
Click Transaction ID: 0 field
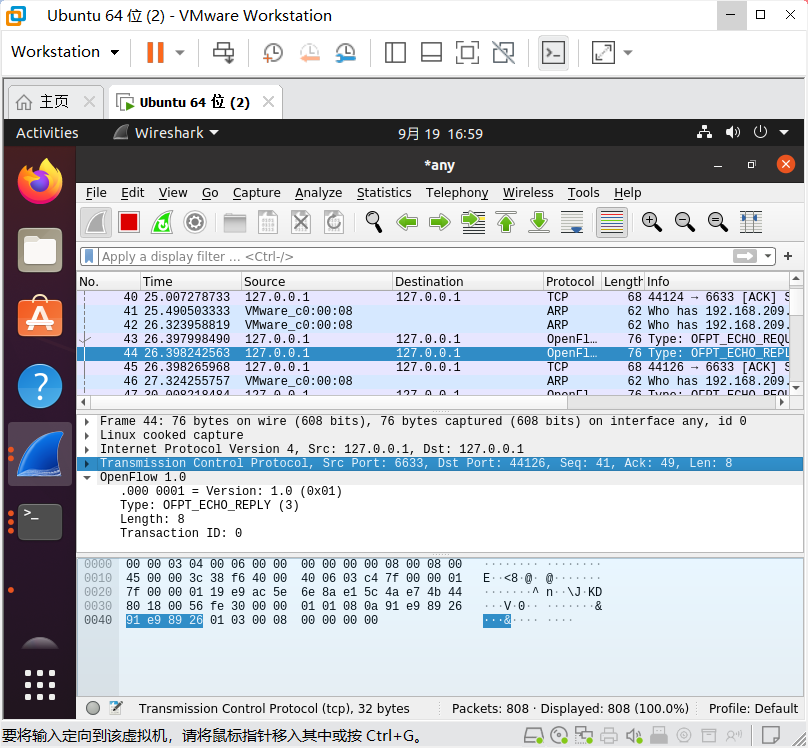(x=181, y=533)
